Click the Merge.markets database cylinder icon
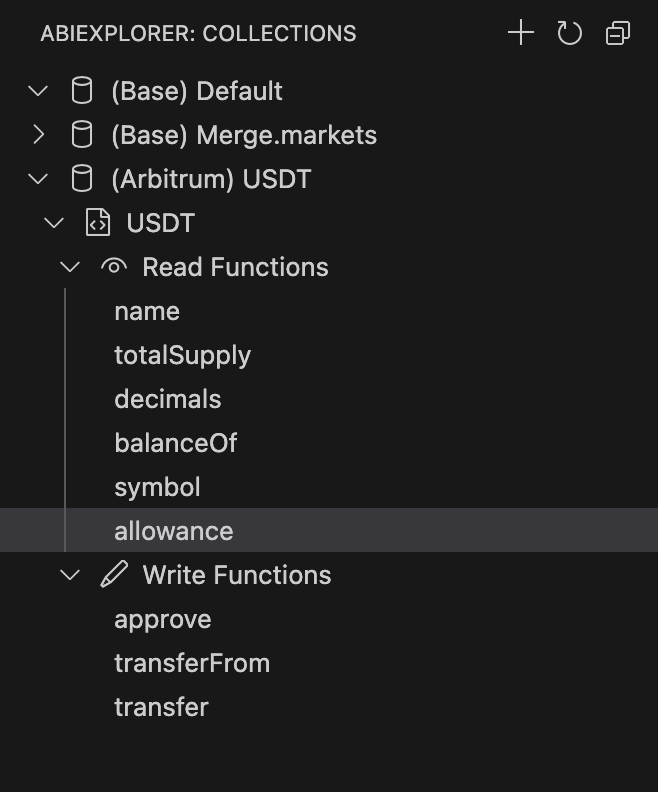 coord(82,134)
